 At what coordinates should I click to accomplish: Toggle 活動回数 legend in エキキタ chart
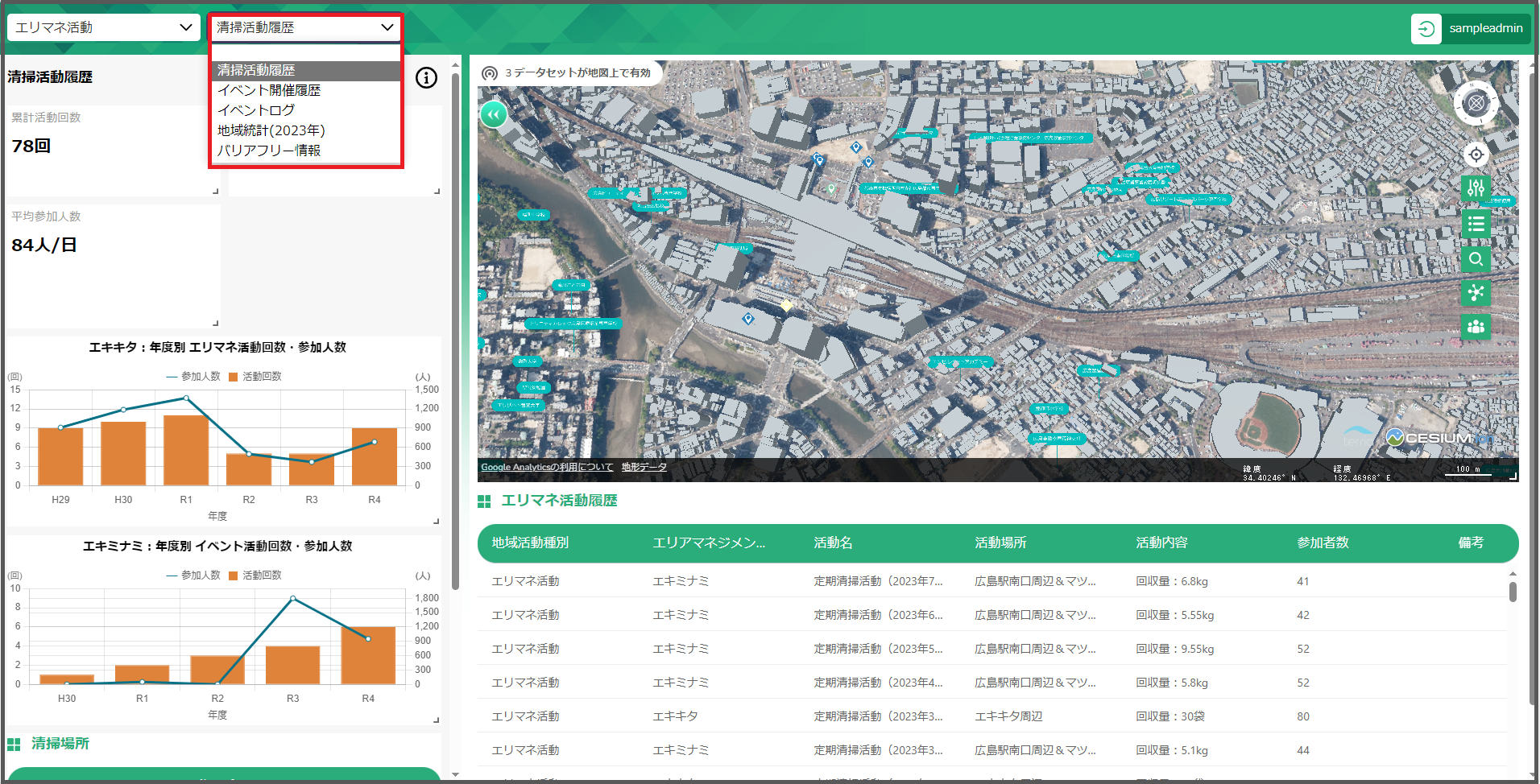click(255, 377)
